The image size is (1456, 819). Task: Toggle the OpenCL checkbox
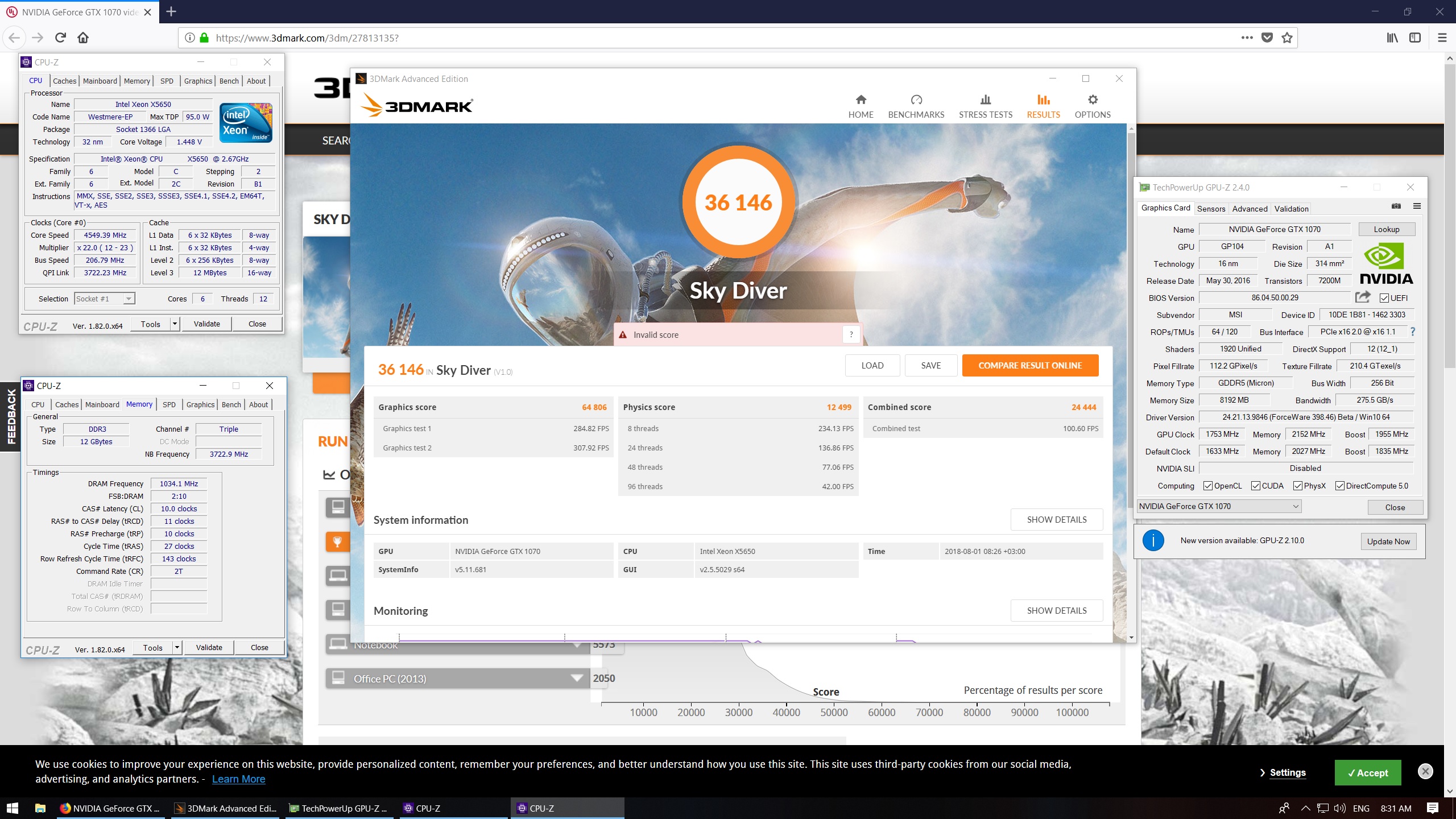click(x=1208, y=486)
